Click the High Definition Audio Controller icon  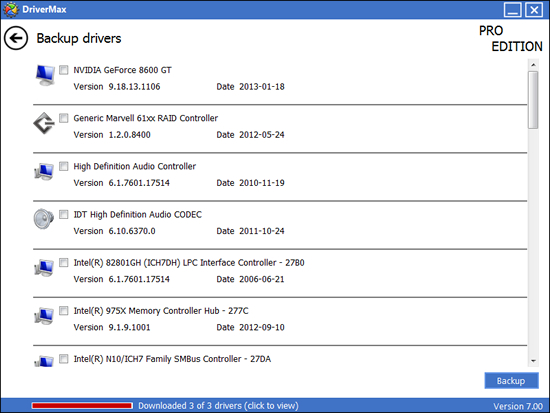44,172
